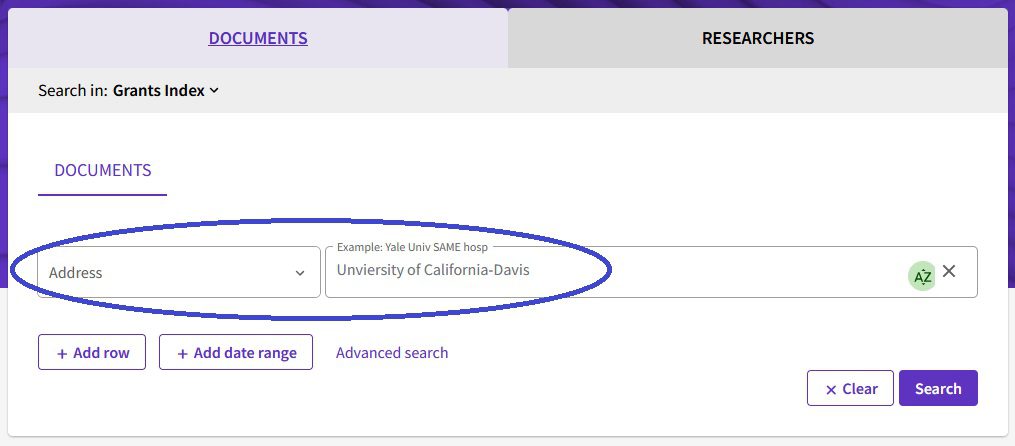Click the Unviersity of California-Davis text field
Image resolution: width=1015 pixels, height=446 pixels.
[x=610, y=271]
